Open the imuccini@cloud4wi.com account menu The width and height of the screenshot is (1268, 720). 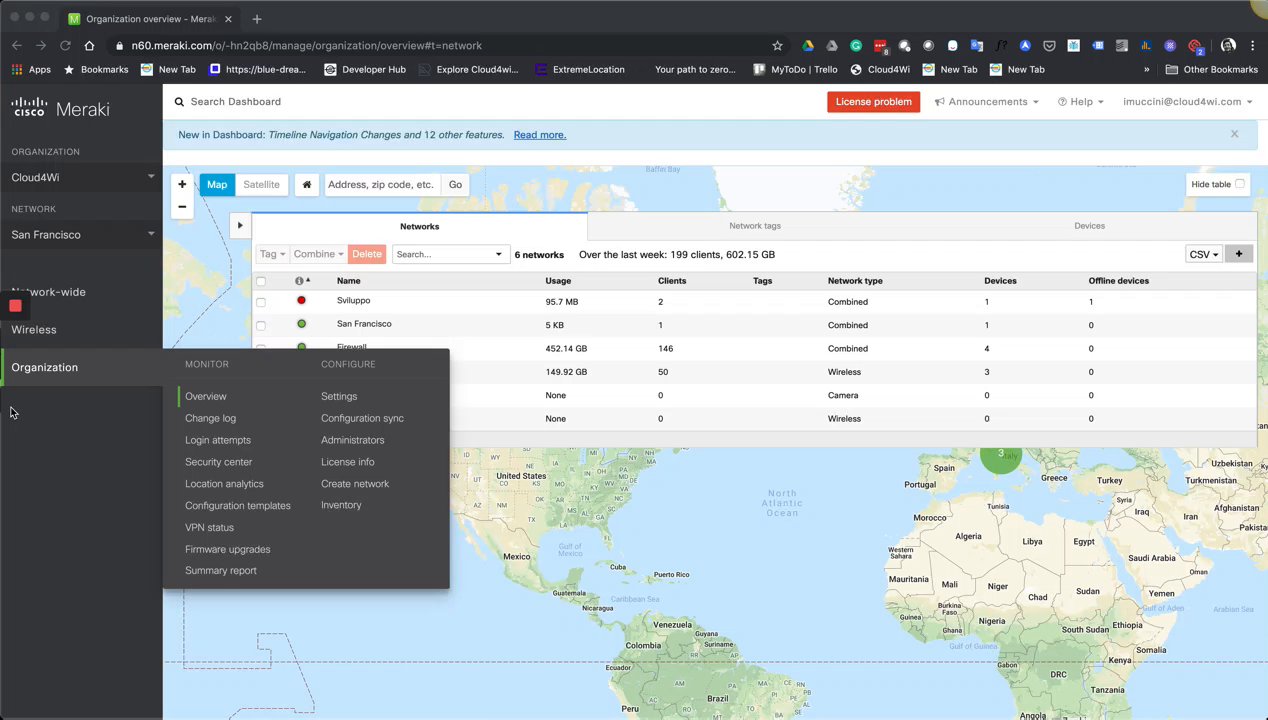[1187, 102]
